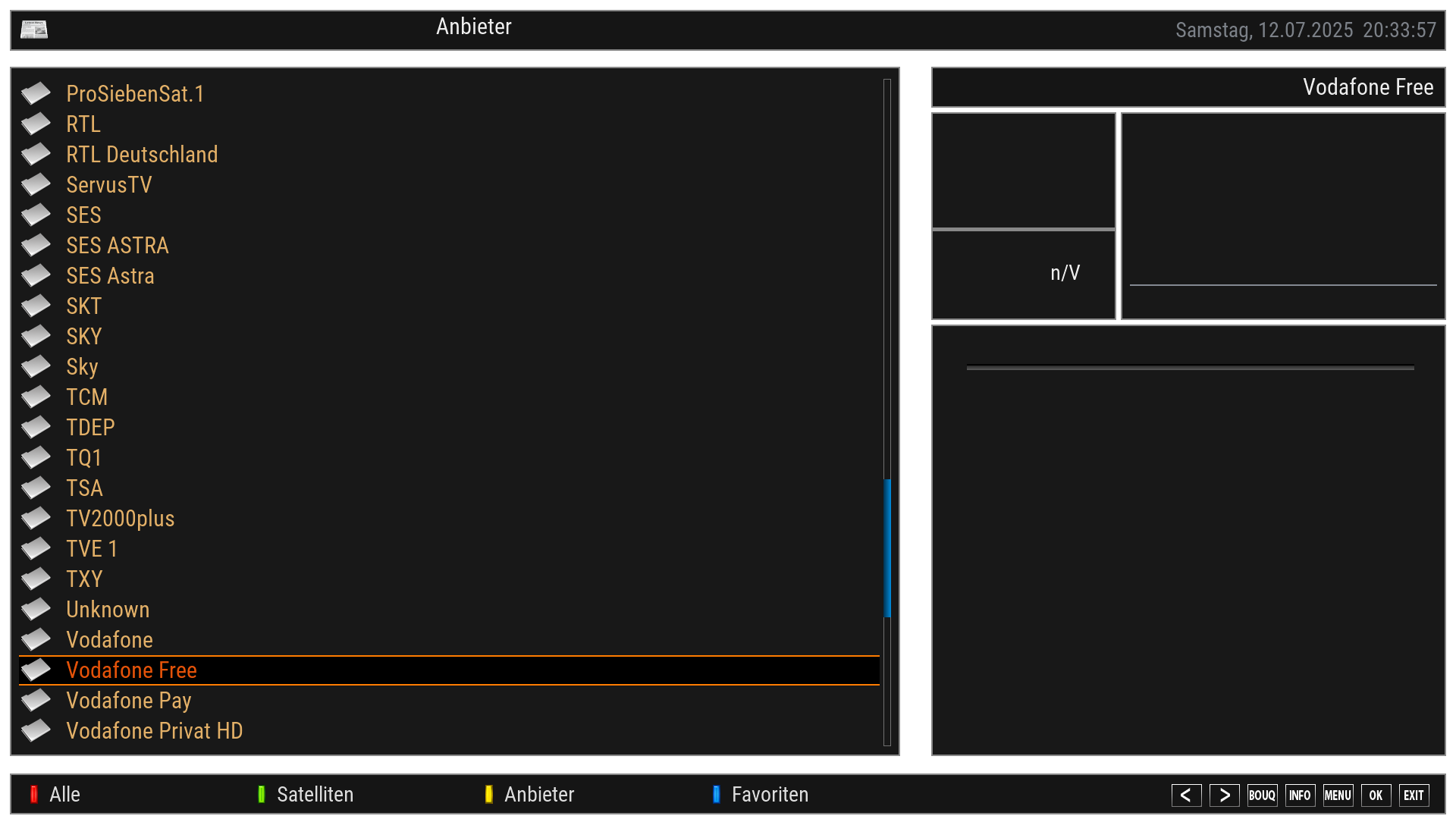Select the TSA provider
The width and height of the screenshot is (1456, 819).
click(449, 488)
